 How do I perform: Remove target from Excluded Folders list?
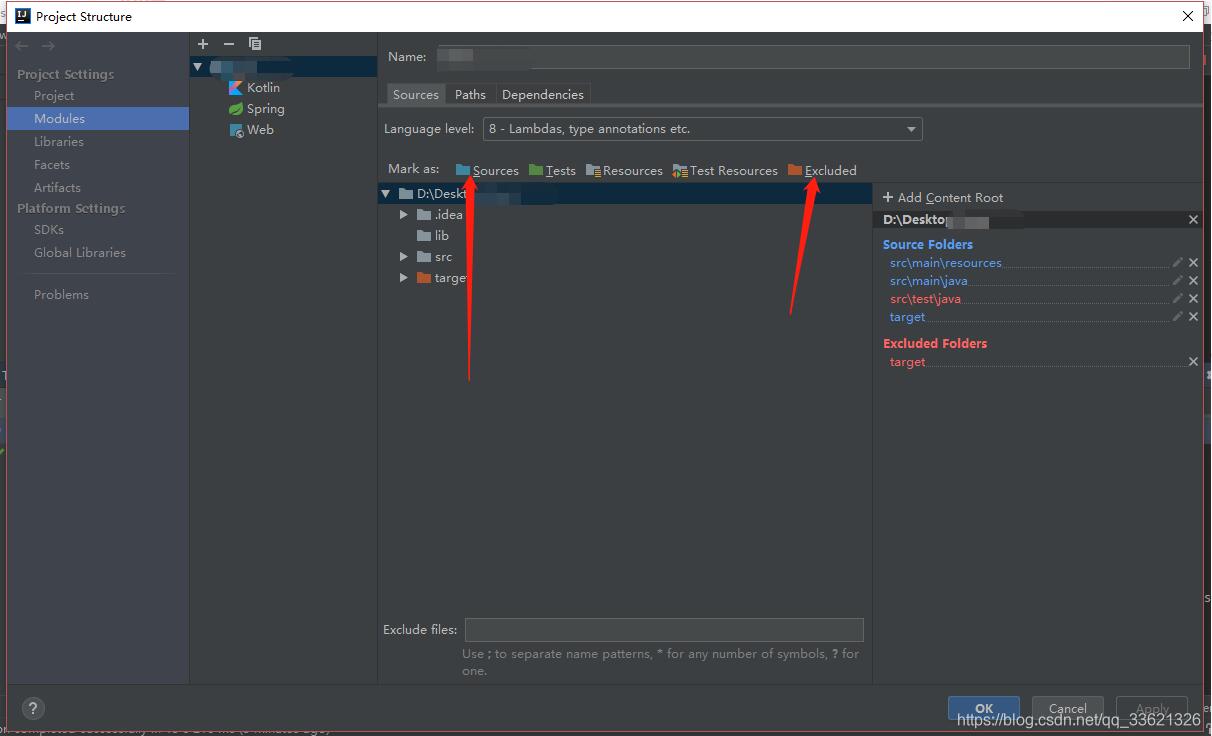pyautogui.click(x=1193, y=362)
